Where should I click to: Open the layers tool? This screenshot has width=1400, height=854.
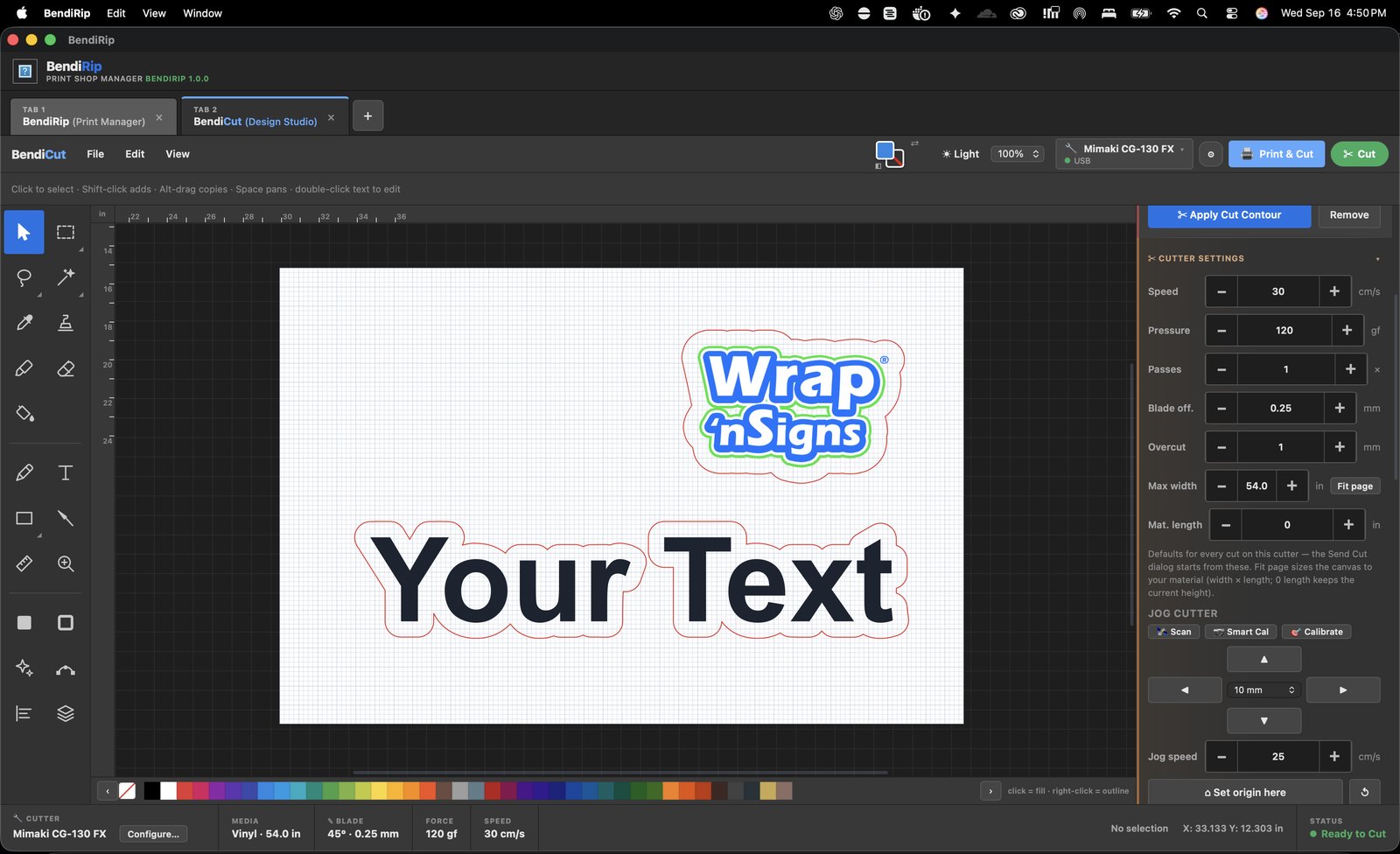[x=66, y=713]
